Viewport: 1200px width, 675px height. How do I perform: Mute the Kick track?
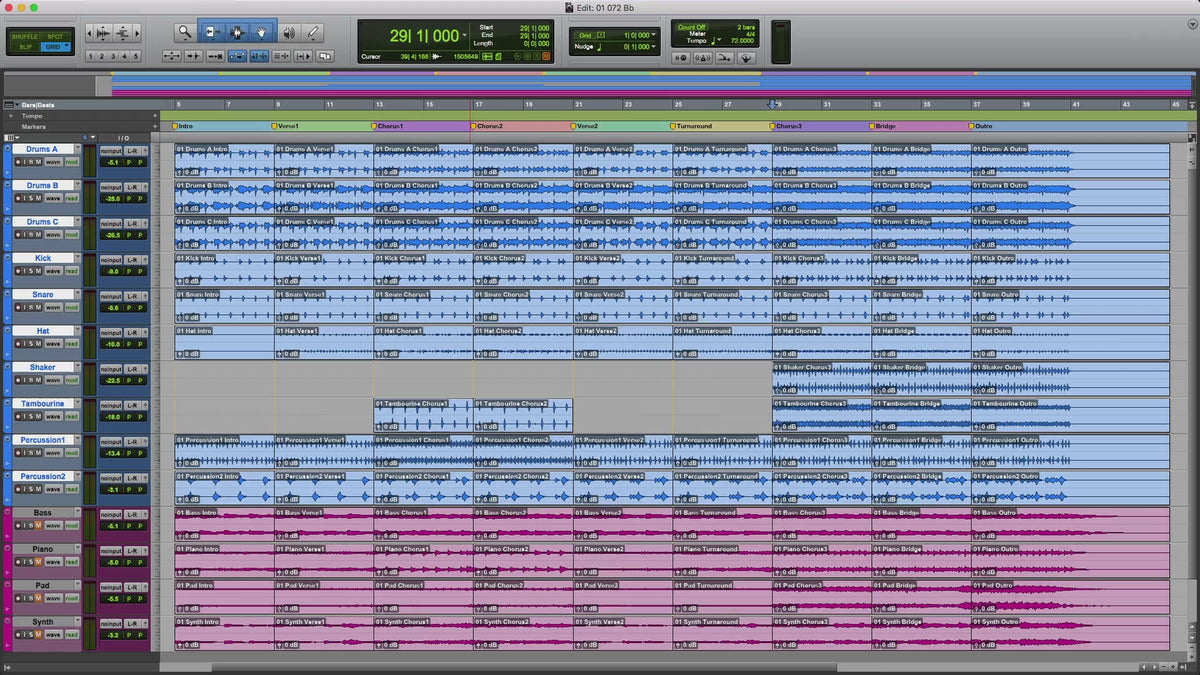click(x=38, y=271)
